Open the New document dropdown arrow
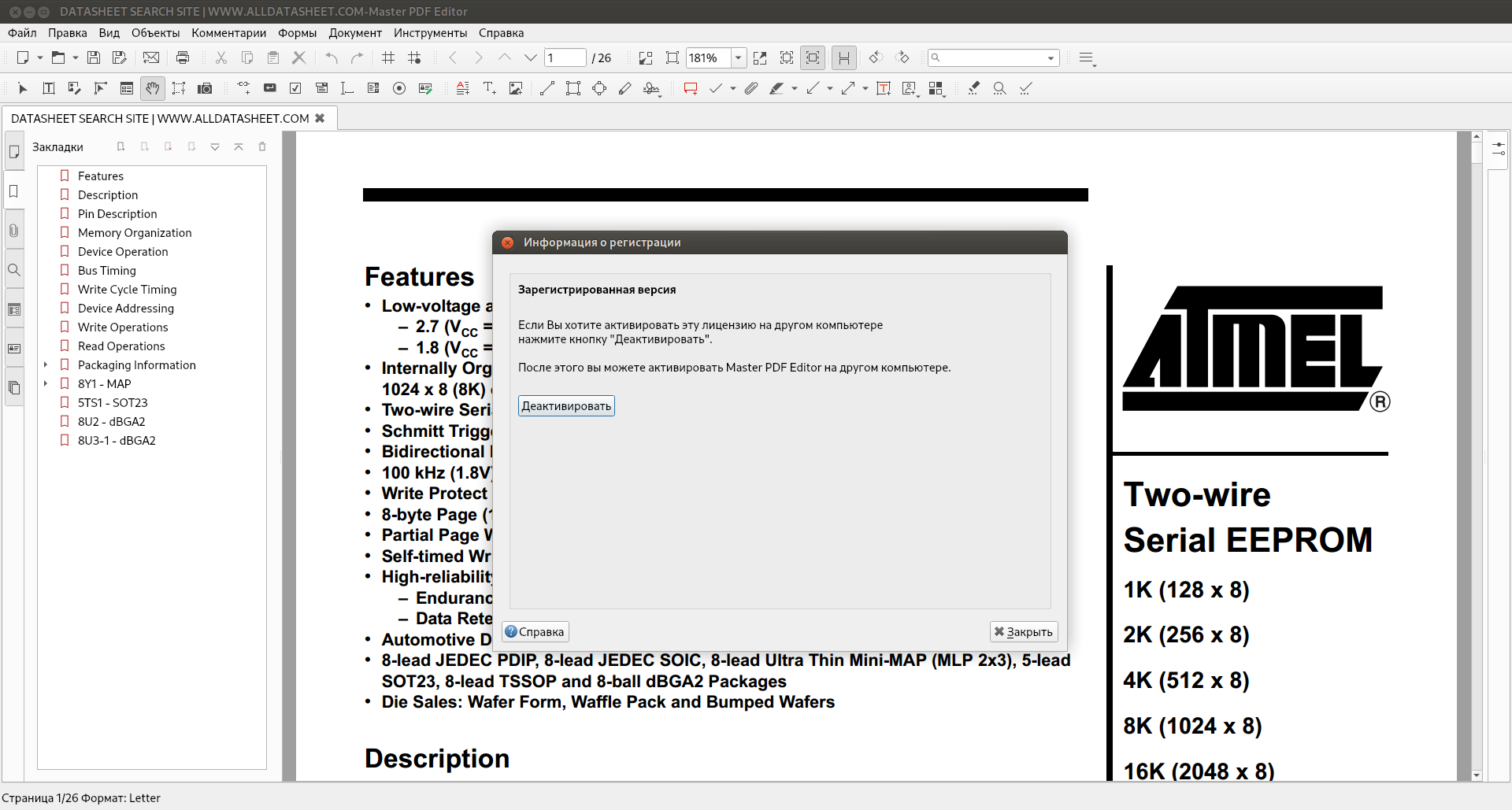Image resolution: width=1512 pixels, height=810 pixels. (40, 57)
